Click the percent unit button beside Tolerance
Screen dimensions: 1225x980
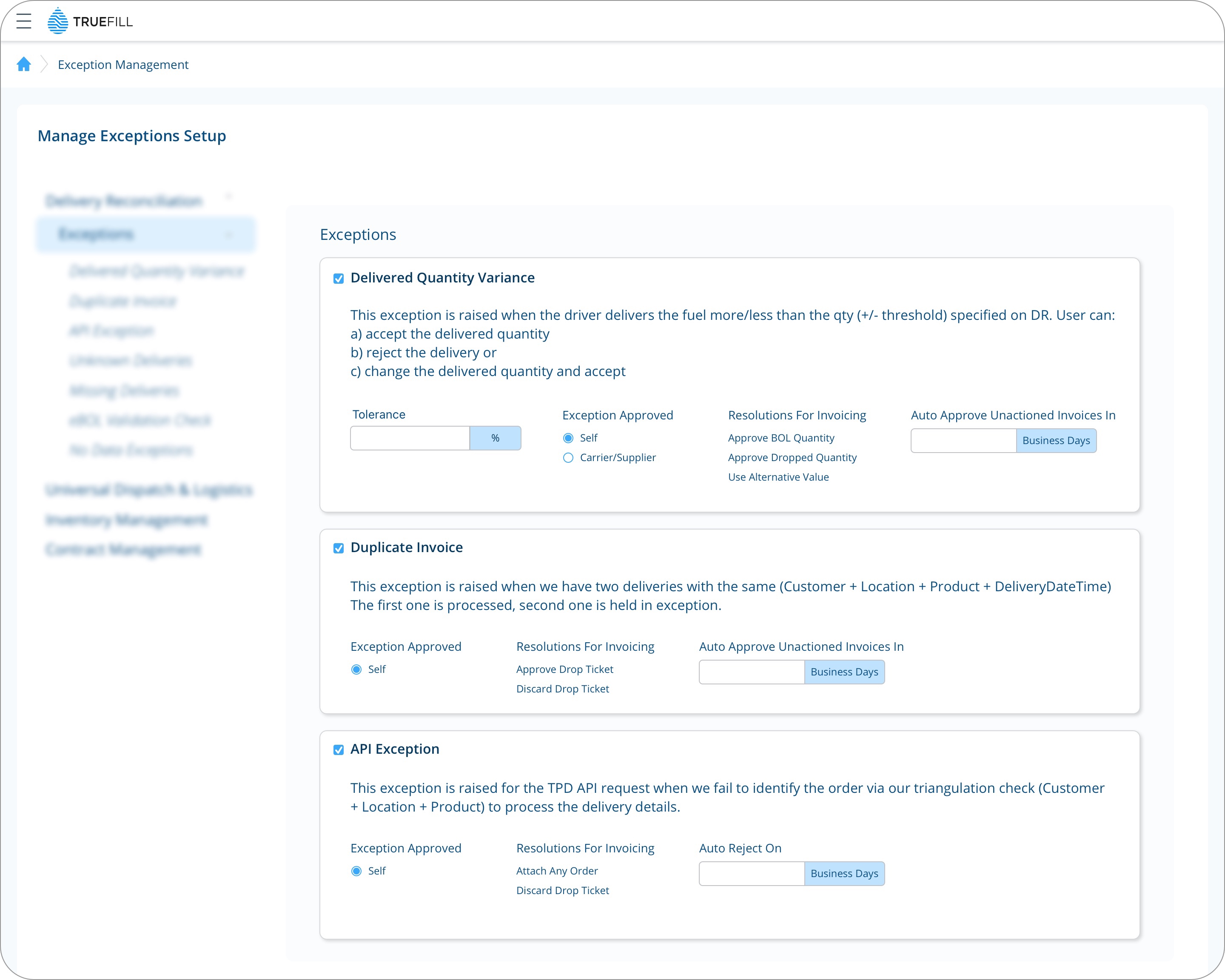click(x=495, y=438)
